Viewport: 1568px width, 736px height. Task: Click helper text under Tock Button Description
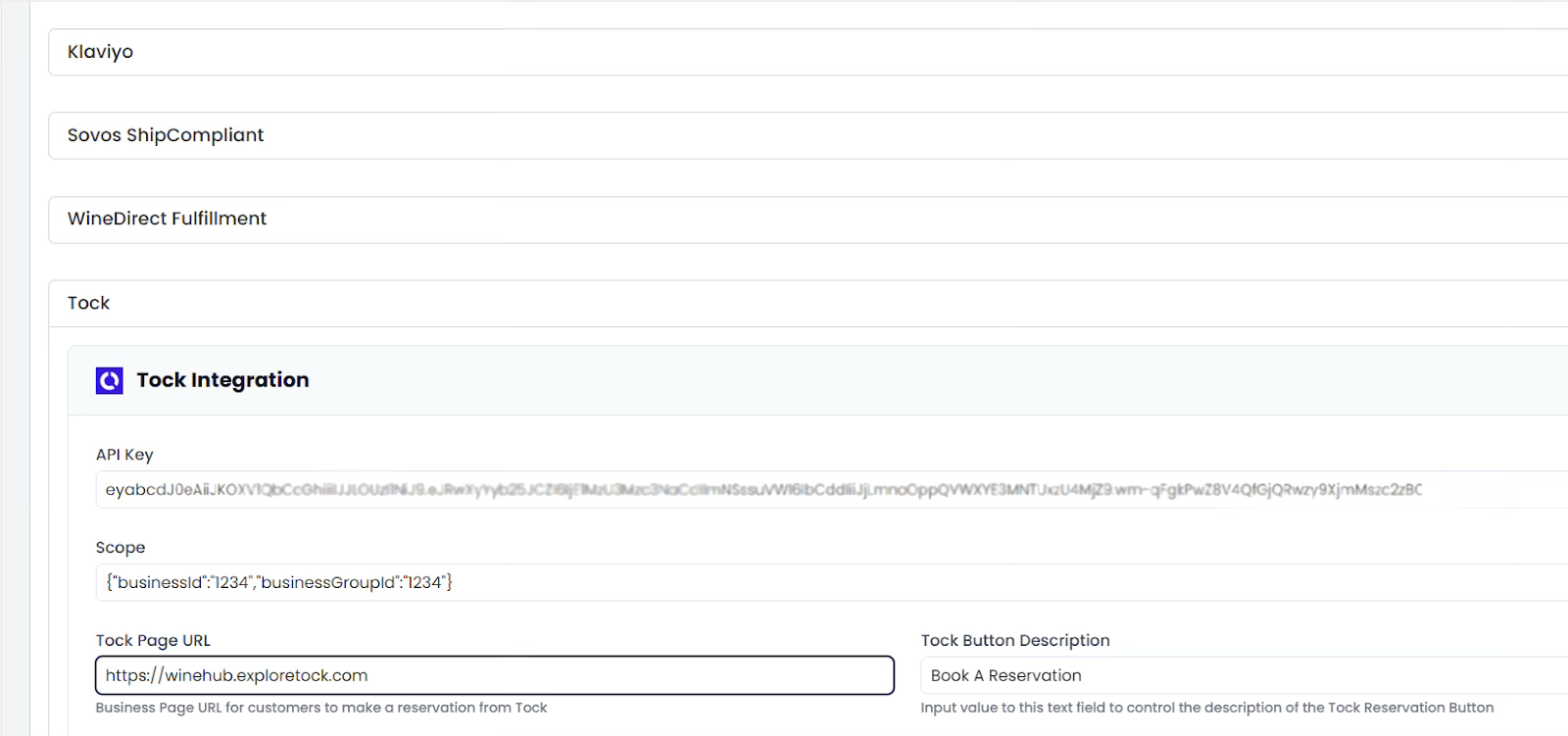(x=1207, y=708)
